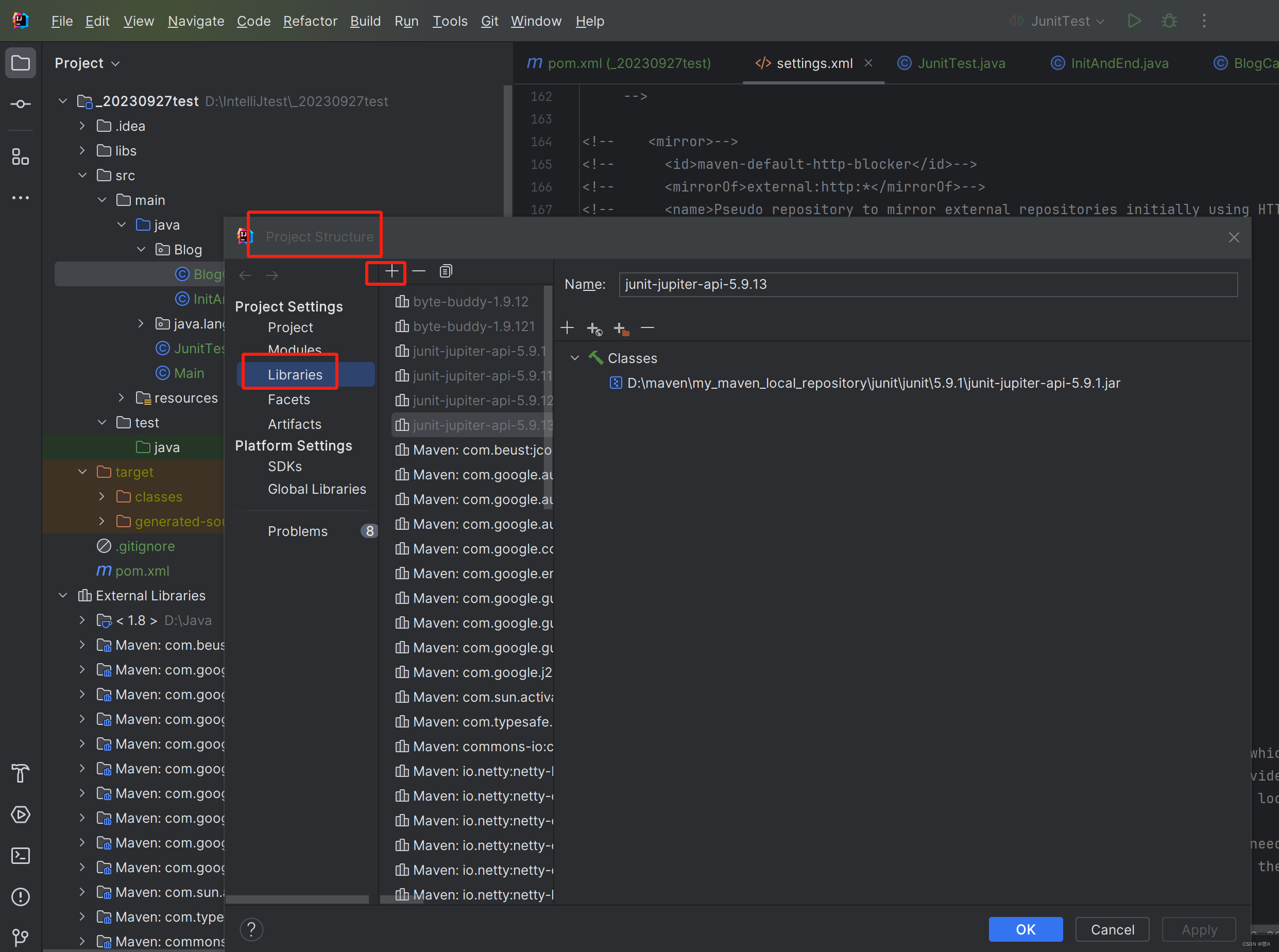
Task: Select the Libraries section in Project Settings
Action: (x=295, y=373)
